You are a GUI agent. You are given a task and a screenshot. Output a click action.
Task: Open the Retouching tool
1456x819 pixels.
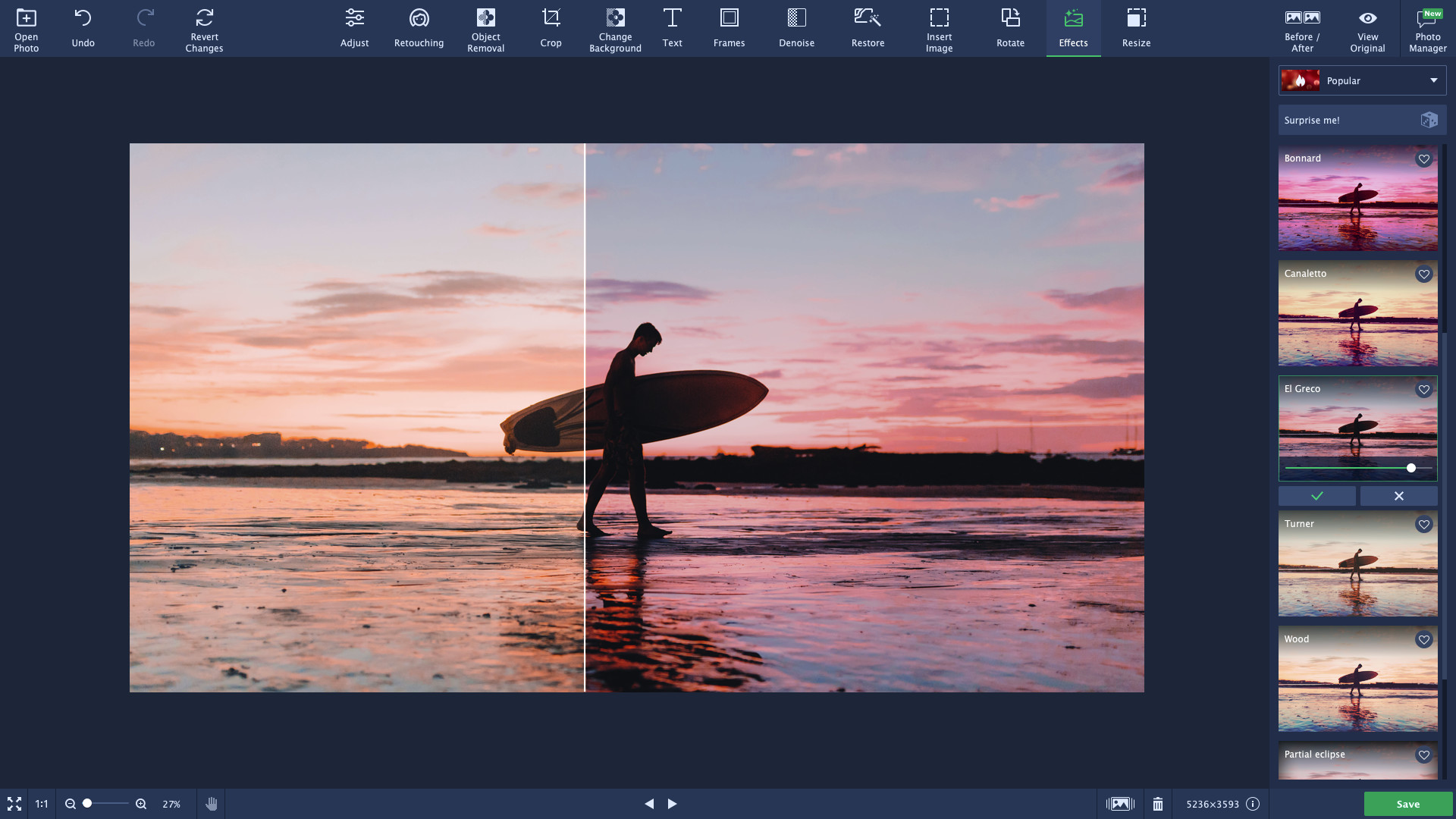(419, 29)
